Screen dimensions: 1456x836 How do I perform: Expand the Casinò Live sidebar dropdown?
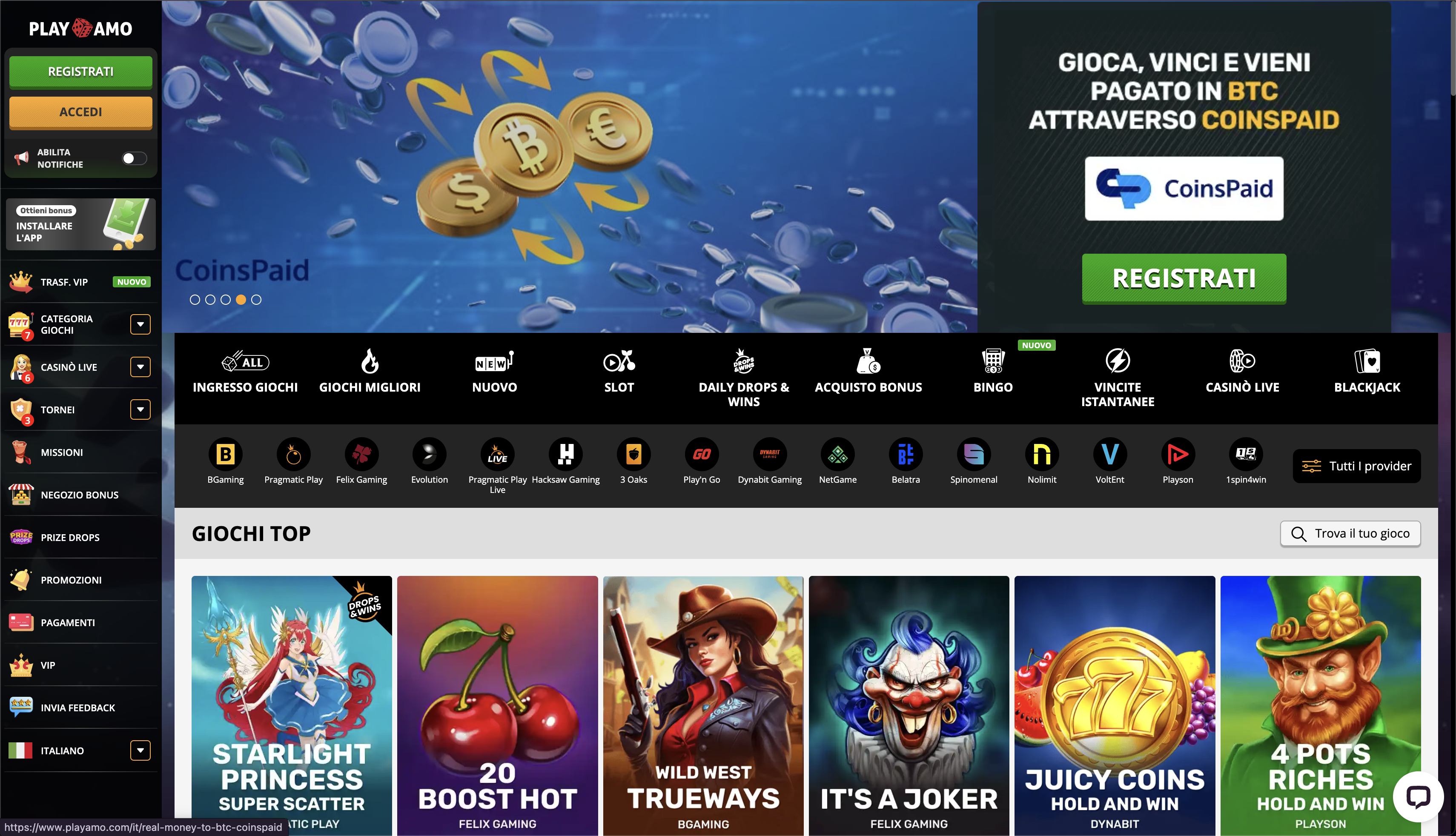tap(140, 367)
